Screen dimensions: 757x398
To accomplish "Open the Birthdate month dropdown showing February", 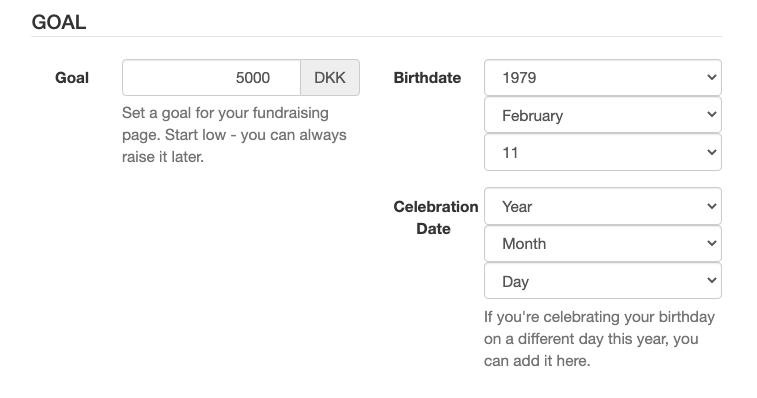I will click(603, 115).
